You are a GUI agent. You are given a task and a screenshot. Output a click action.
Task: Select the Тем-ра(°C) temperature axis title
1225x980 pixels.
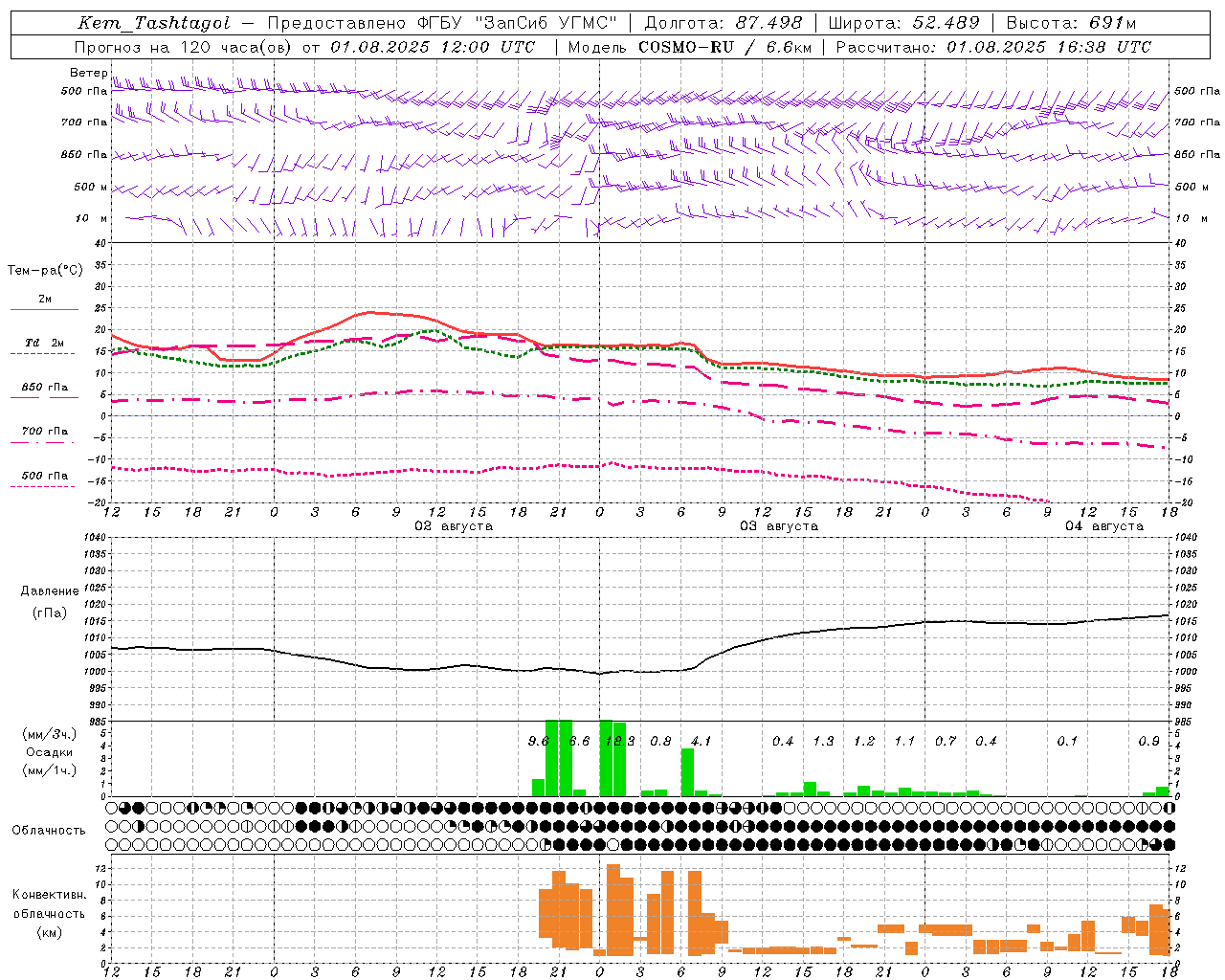(x=45, y=271)
